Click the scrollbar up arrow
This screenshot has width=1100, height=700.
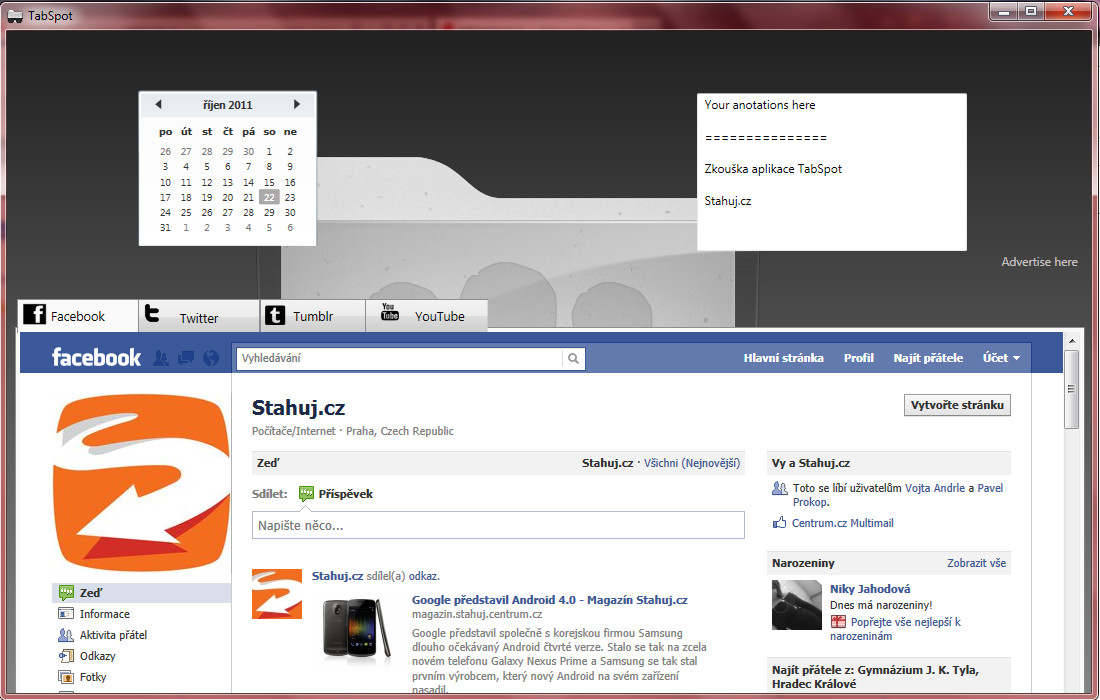pos(1071,341)
